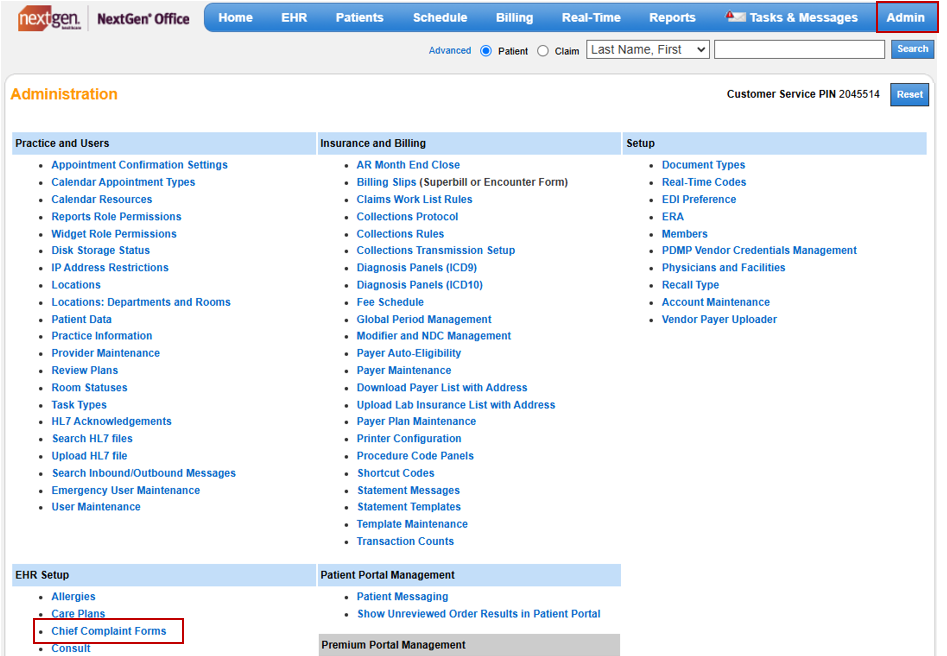
Task: Click the envelope icon beside Tasks & Messages
Action: coord(735,17)
